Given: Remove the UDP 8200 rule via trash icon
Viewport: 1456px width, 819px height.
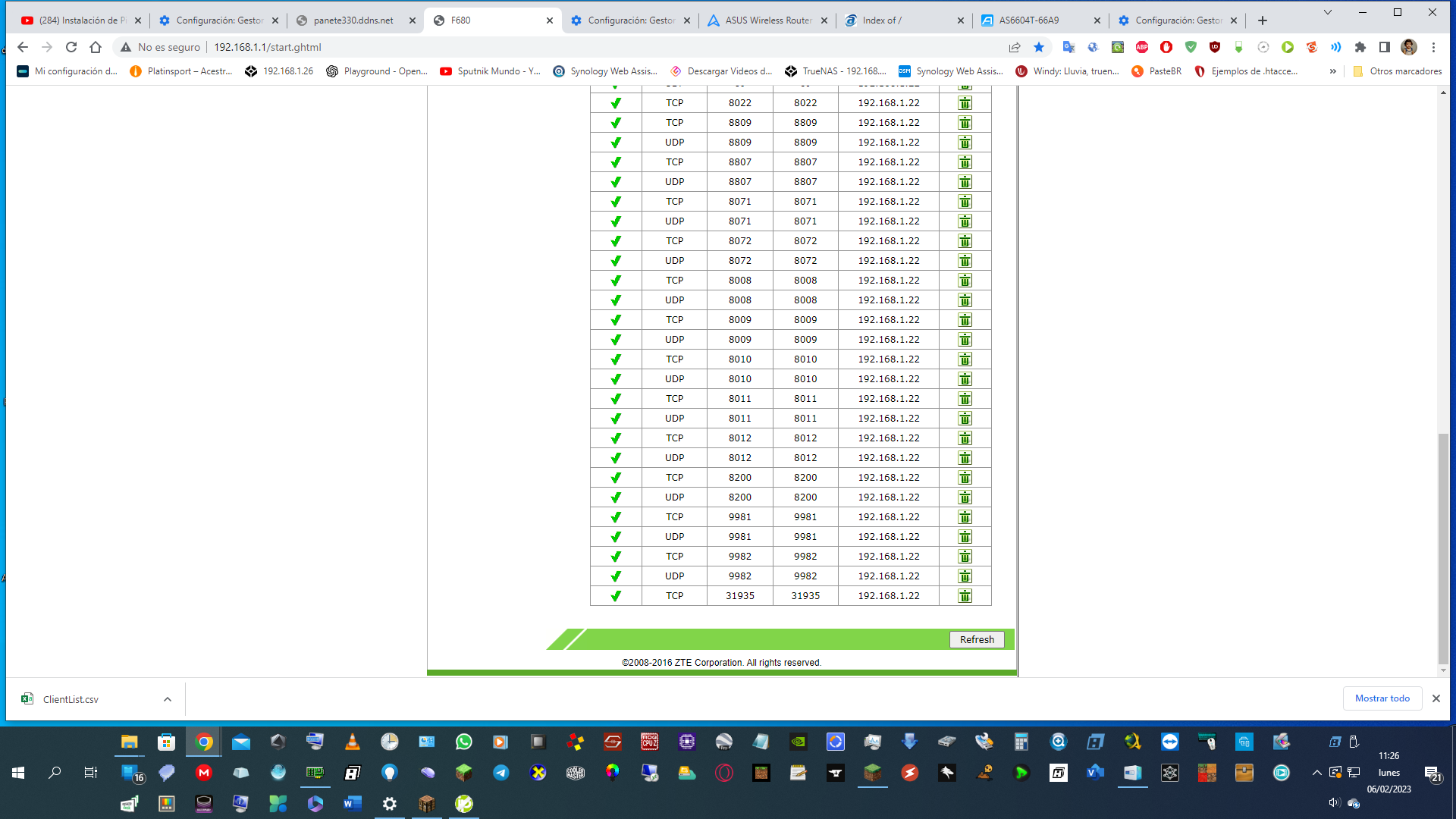Looking at the screenshot, I should pyautogui.click(x=965, y=497).
